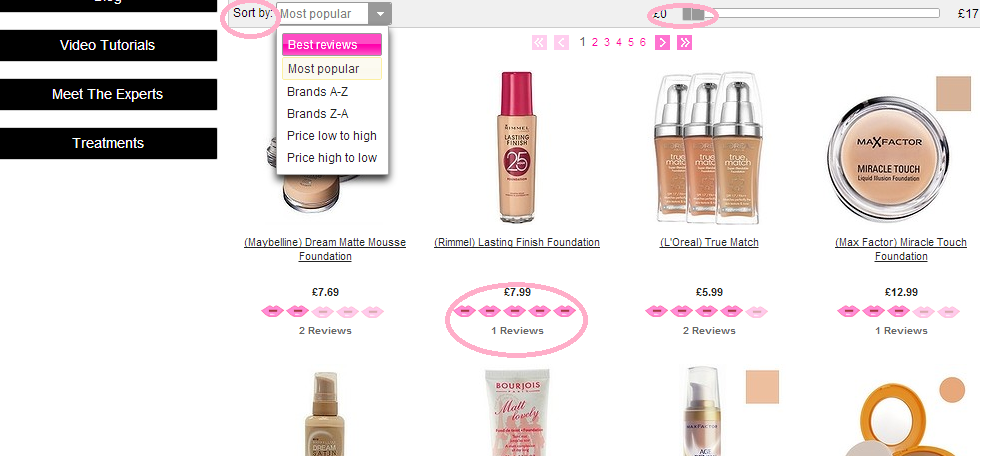Advance to next page using pink right arrow

tap(663, 43)
